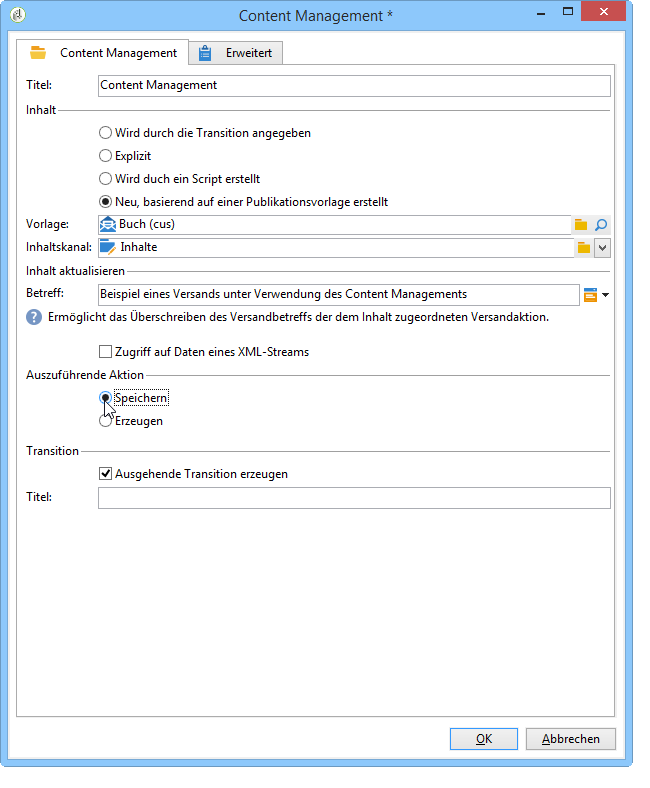Click the Buch template envelope icon
Screen dimensions: 650x788
[108, 224]
